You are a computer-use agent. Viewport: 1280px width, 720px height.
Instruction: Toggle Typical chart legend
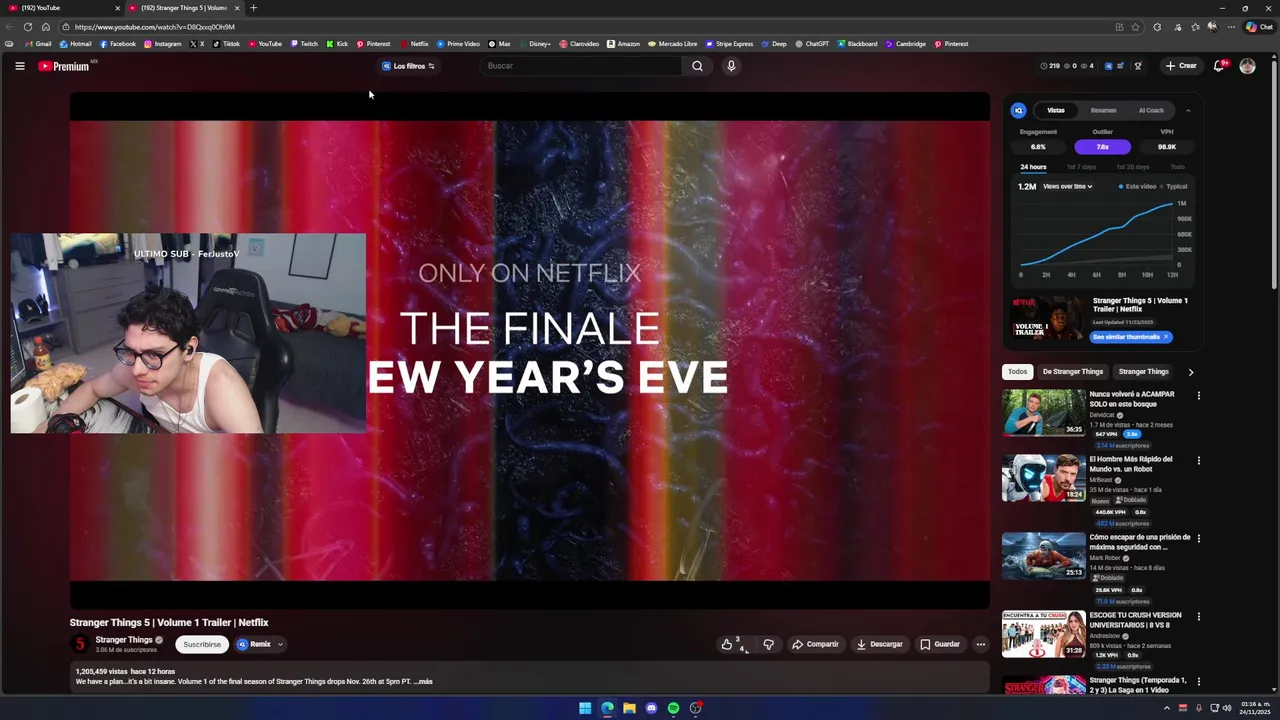point(1174,186)
